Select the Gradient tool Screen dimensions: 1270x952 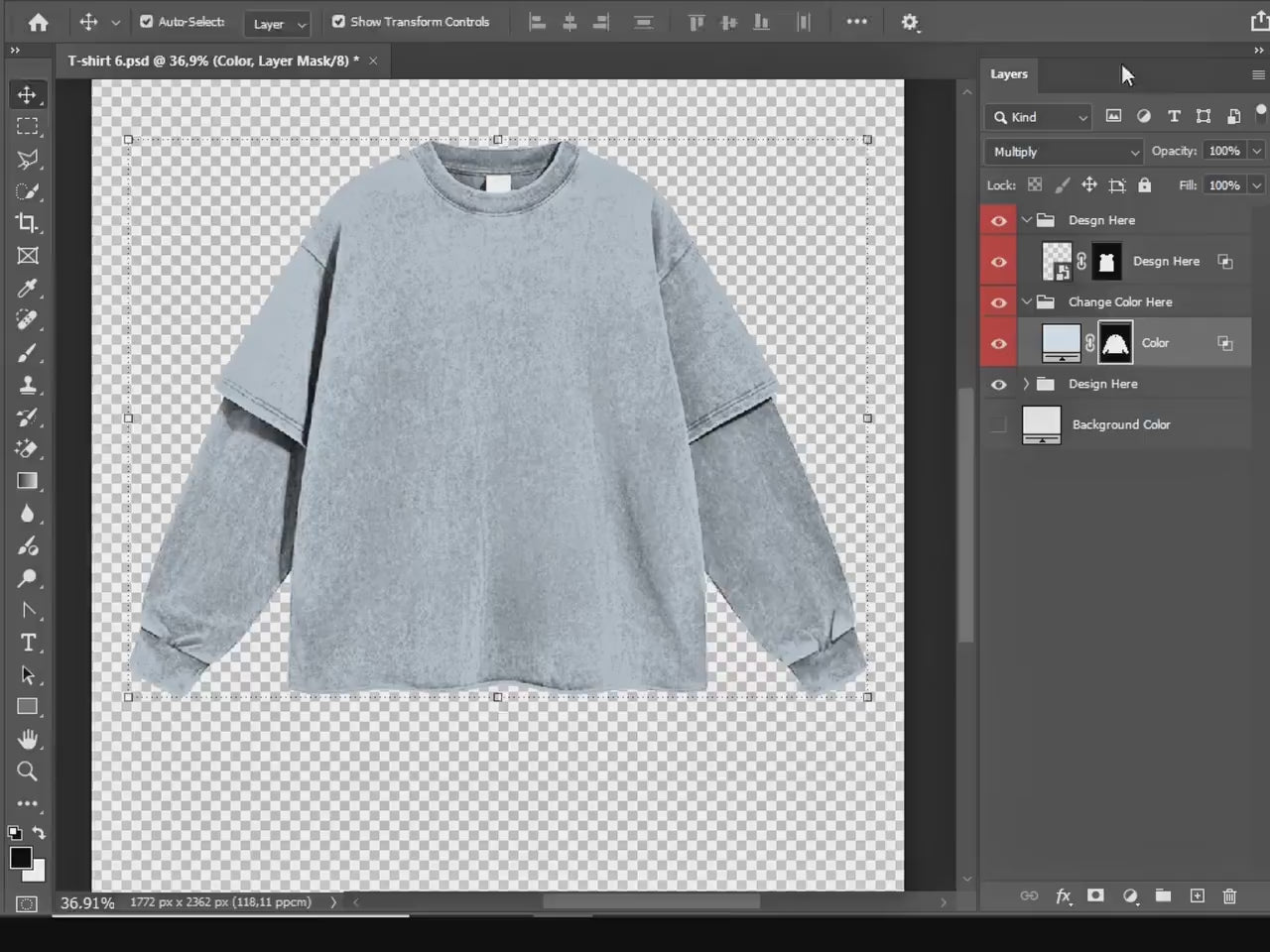coord(28,481)
